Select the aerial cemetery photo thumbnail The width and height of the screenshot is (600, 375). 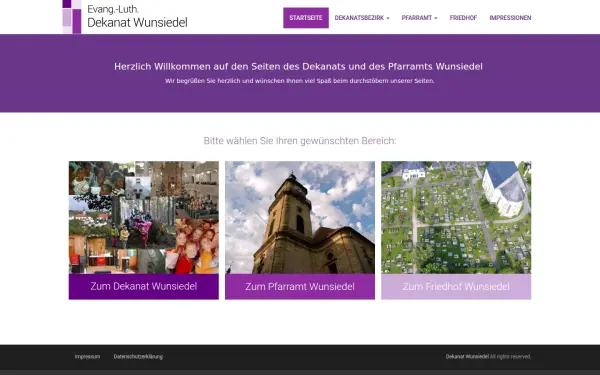click(x=456, y=217)
